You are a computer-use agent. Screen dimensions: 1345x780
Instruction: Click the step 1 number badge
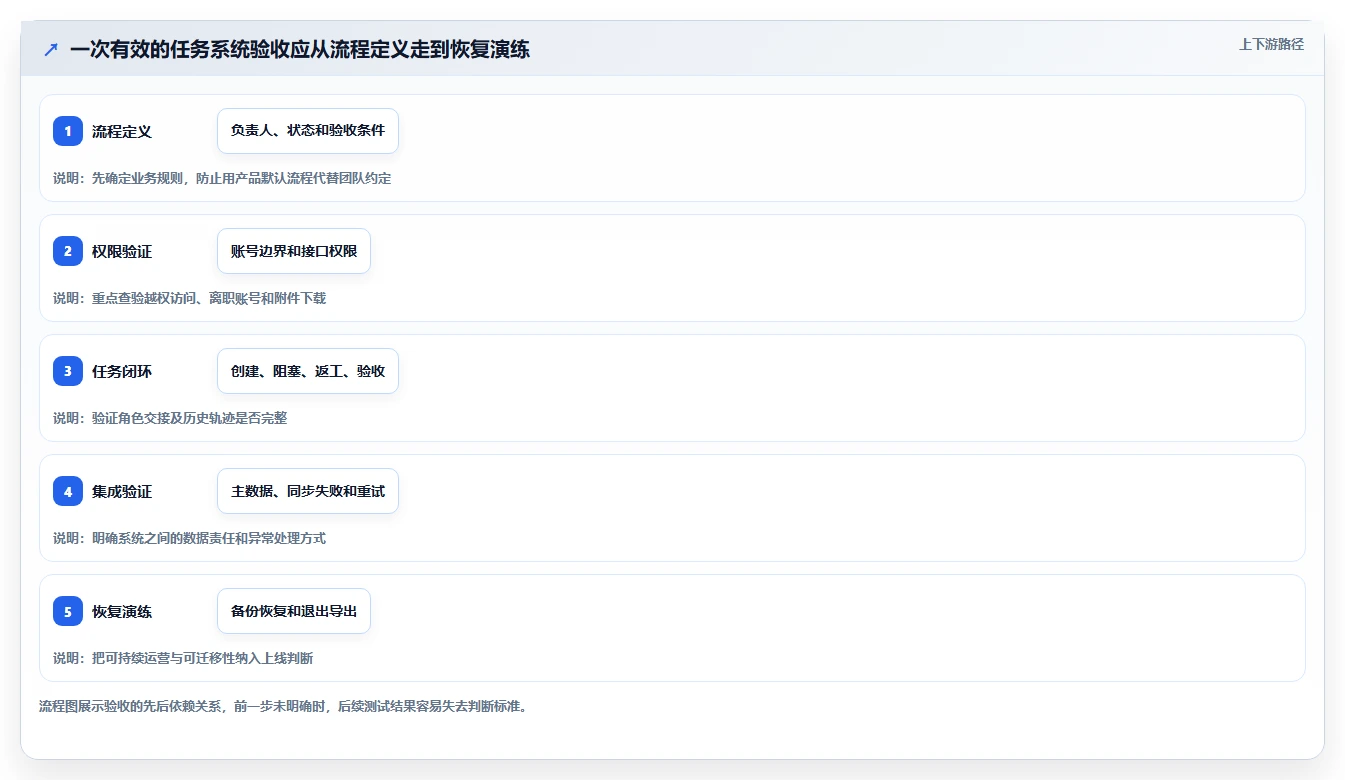pos(68,131)
